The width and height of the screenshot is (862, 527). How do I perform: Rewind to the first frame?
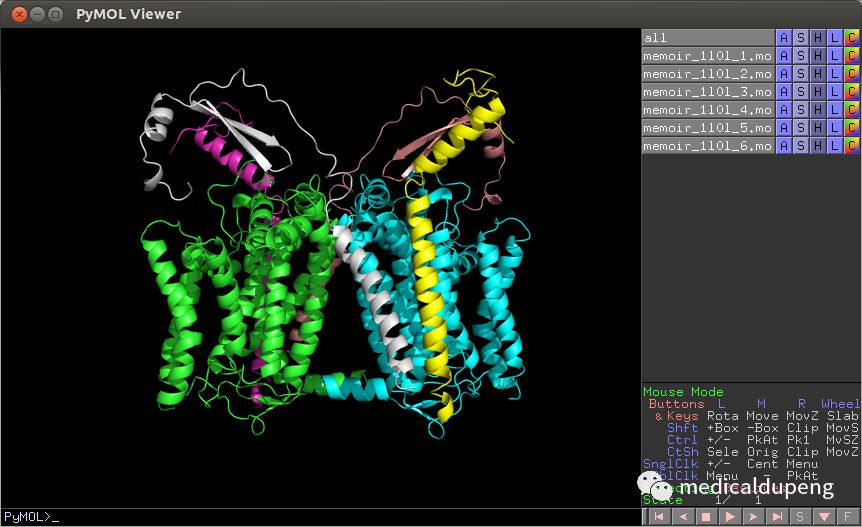point(659,516)
